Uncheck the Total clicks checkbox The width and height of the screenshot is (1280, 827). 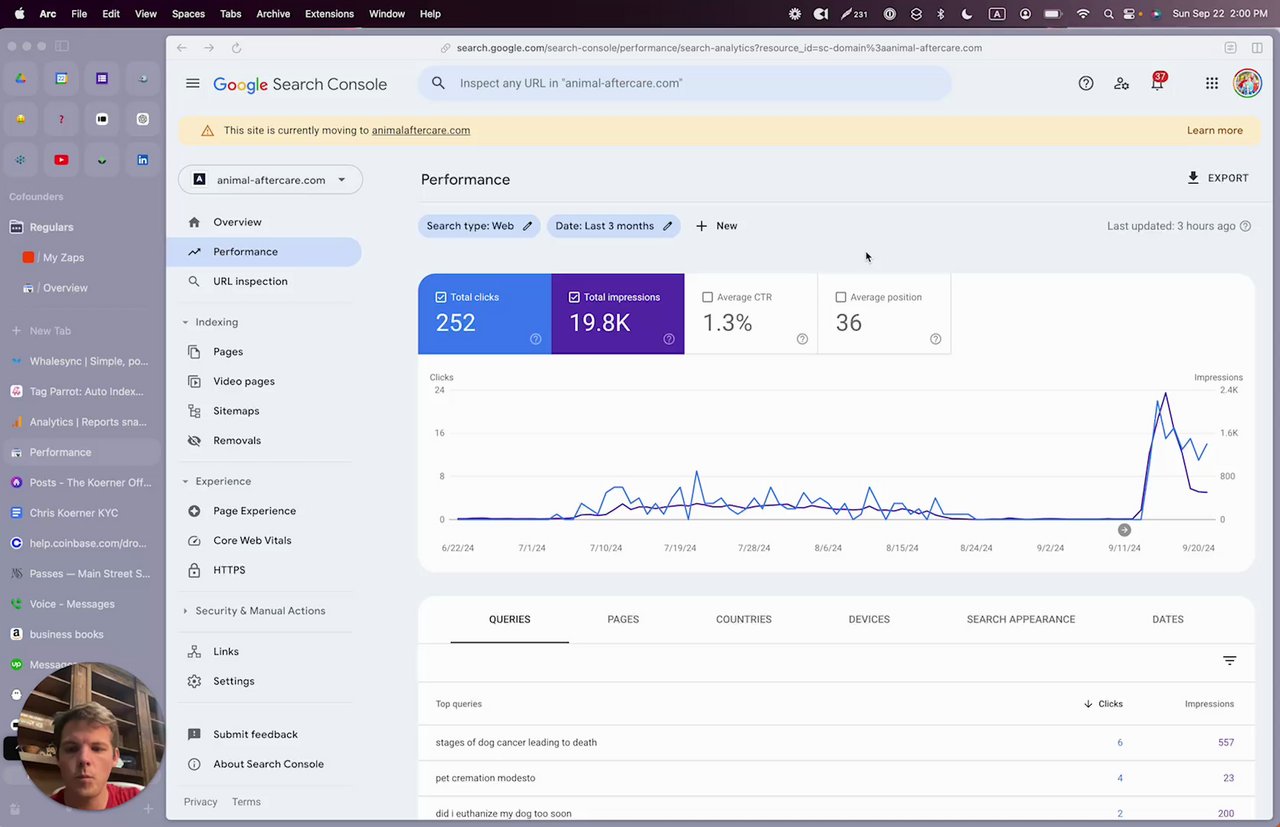[x=441, y=297]
